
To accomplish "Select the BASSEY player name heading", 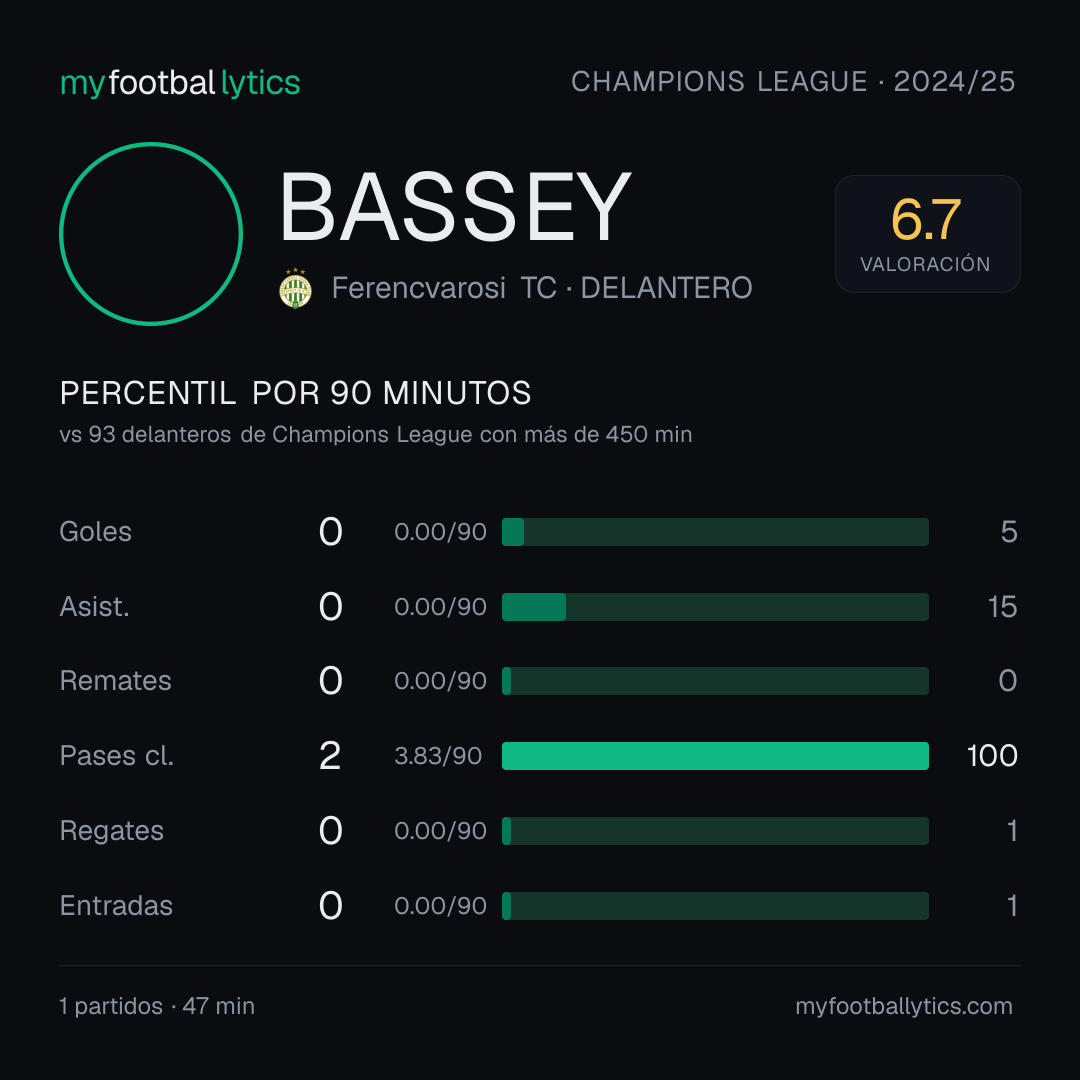I will point(455,207).
